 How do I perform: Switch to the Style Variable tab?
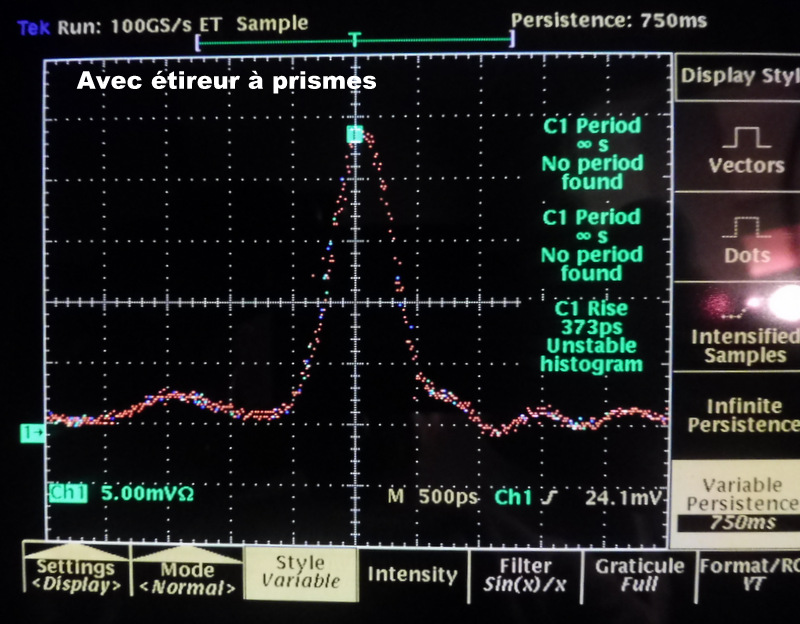click(x=300, y=574)
